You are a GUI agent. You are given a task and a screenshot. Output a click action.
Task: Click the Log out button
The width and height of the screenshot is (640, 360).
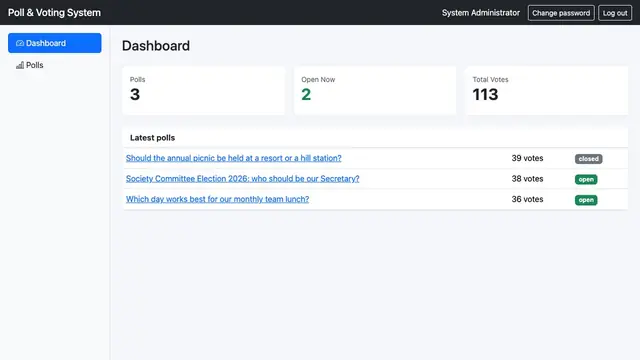click(x=615, y=13)
